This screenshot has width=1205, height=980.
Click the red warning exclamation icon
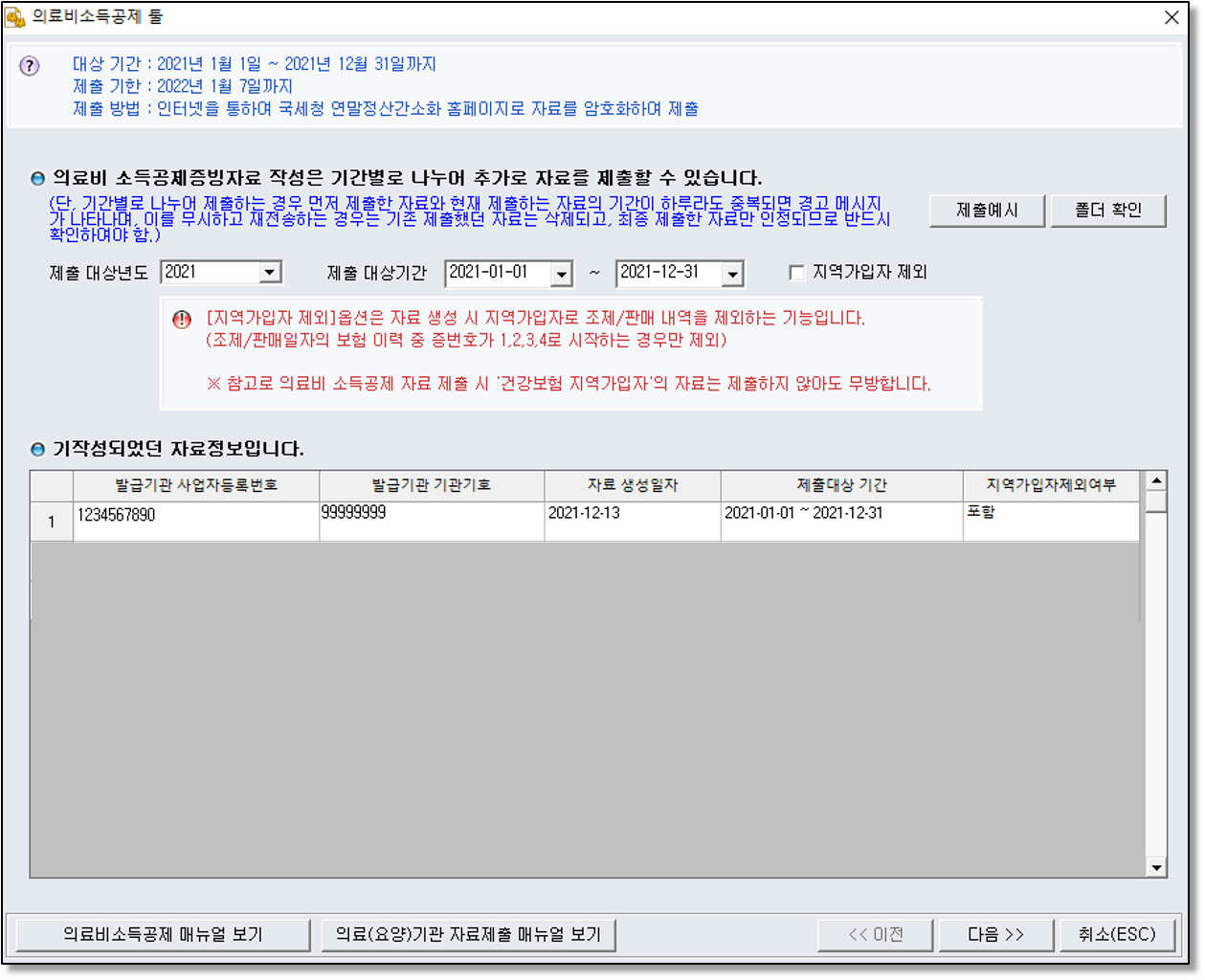(x=182, y=320)
